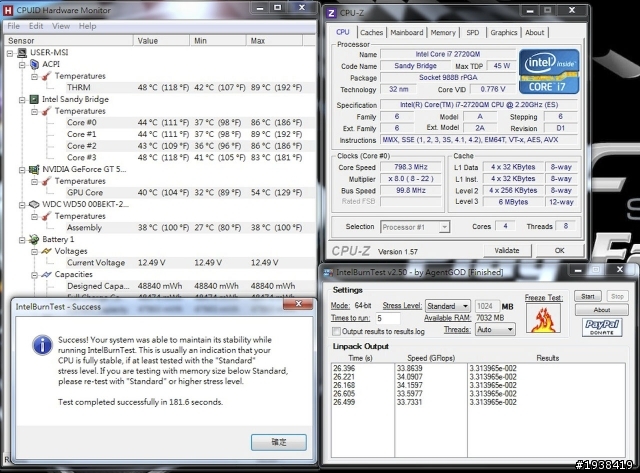This screenshot has height=473, width=640.
Task: Close the IntelBurnTest Success dialog
Action: (298, 304)
